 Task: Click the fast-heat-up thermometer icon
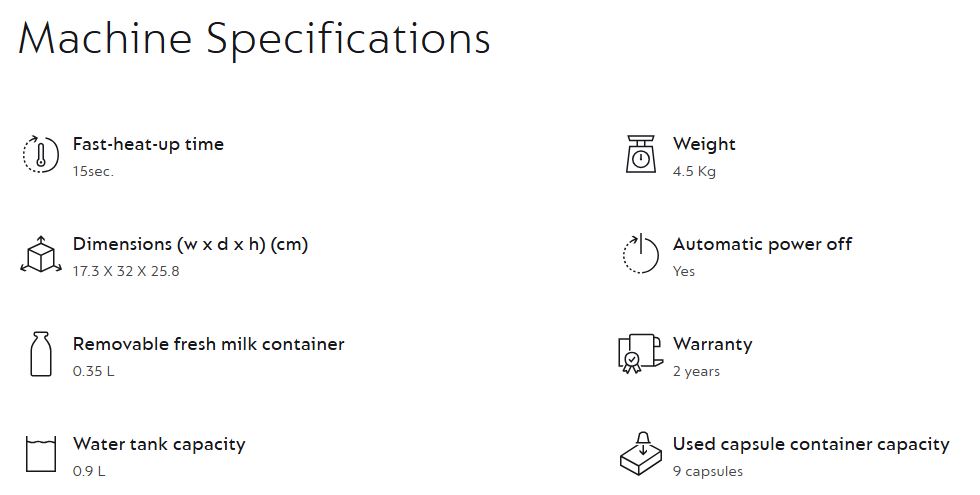tap(40, 155)
